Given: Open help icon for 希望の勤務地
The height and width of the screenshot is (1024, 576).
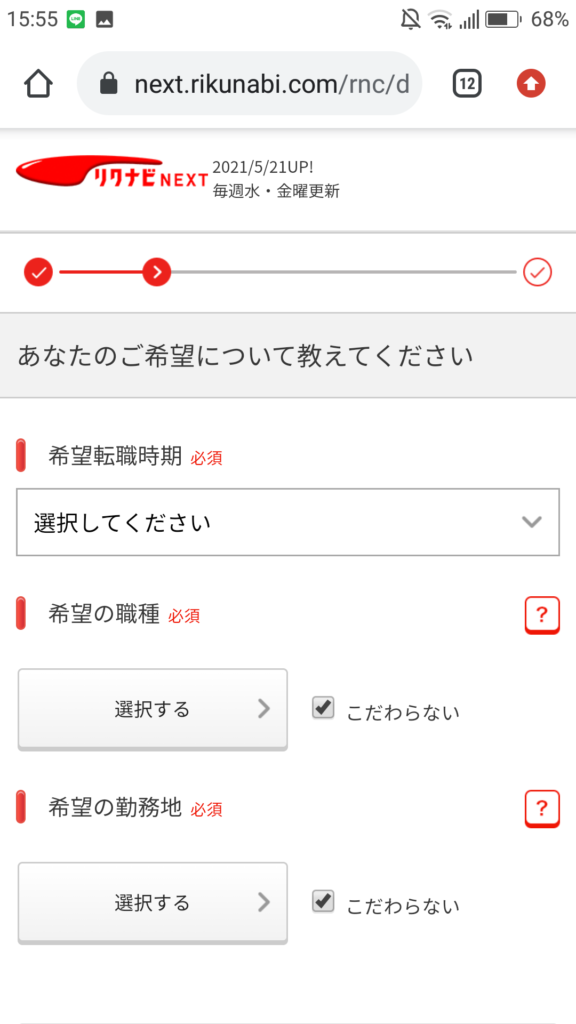Looking at the screenshot, I should (542, 808).
